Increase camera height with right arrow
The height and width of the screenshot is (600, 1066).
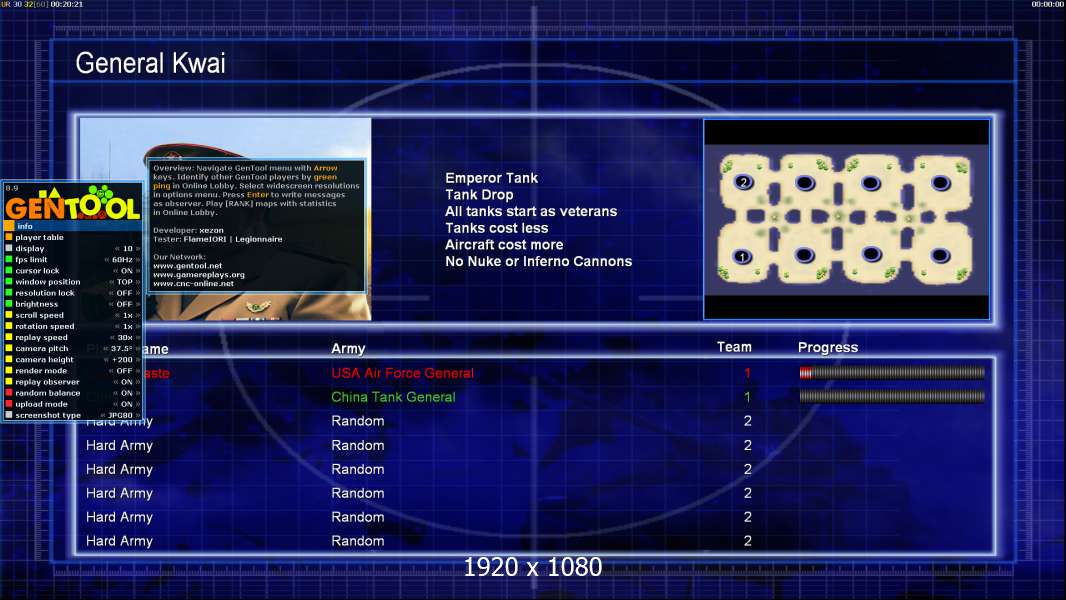tap(138, 359)
